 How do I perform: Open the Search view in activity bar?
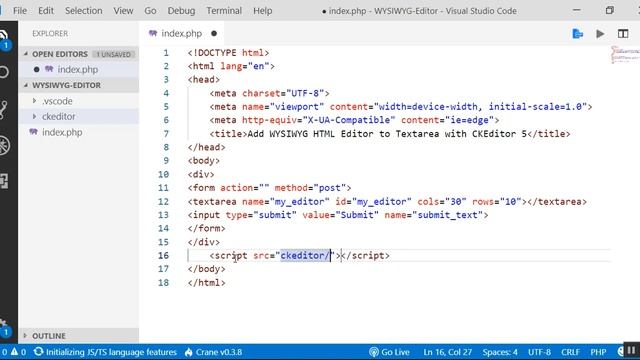(x=4, y=72)
